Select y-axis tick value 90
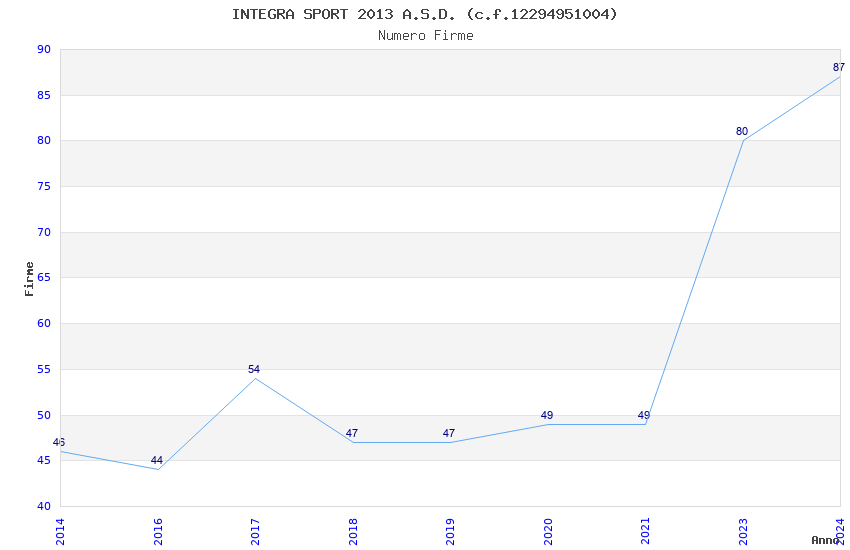 pyautogui.click(x=44, y=49)
